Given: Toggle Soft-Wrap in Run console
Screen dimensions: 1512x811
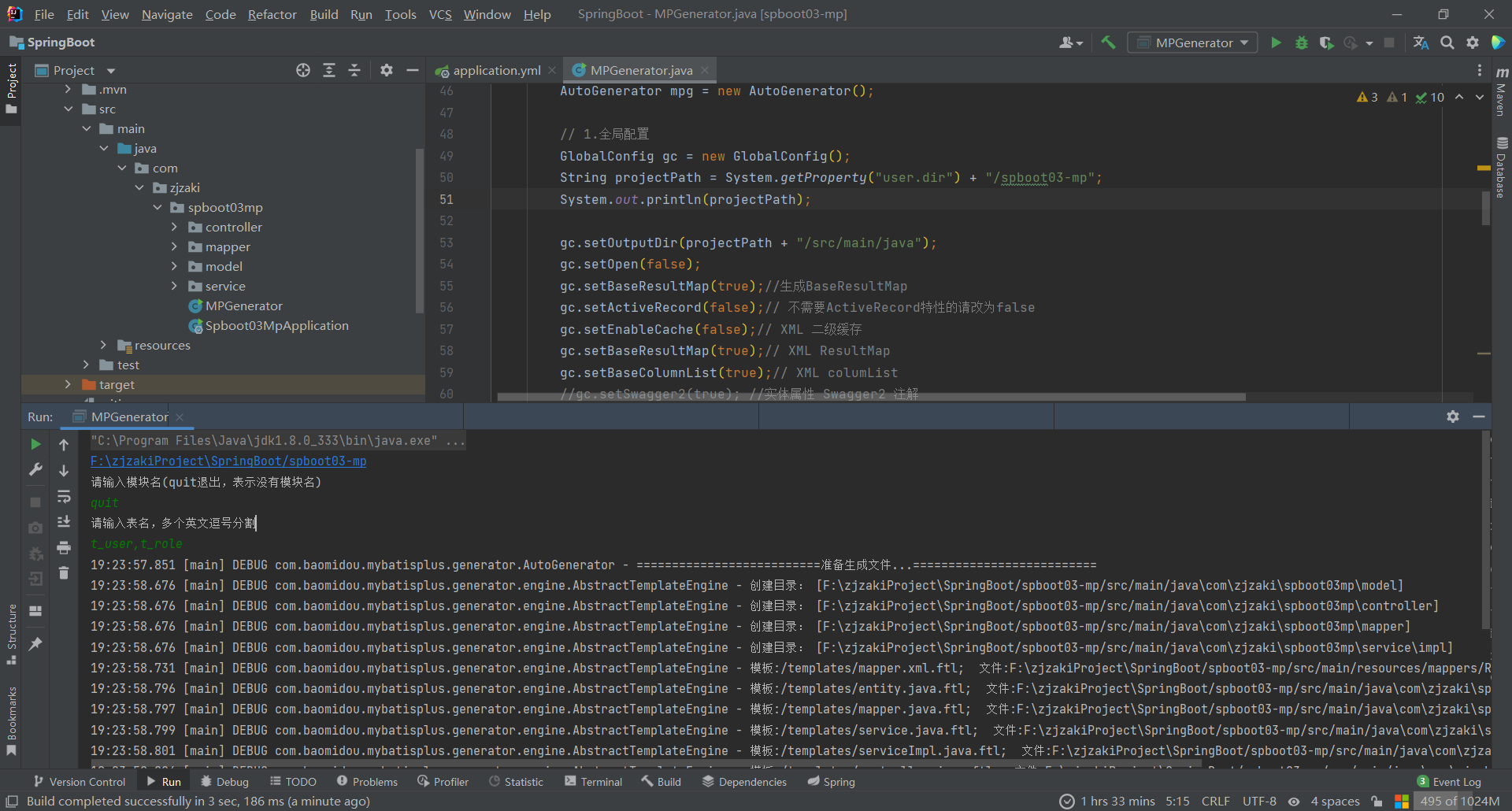Looking at the screenshot, I should click(64, 496).
